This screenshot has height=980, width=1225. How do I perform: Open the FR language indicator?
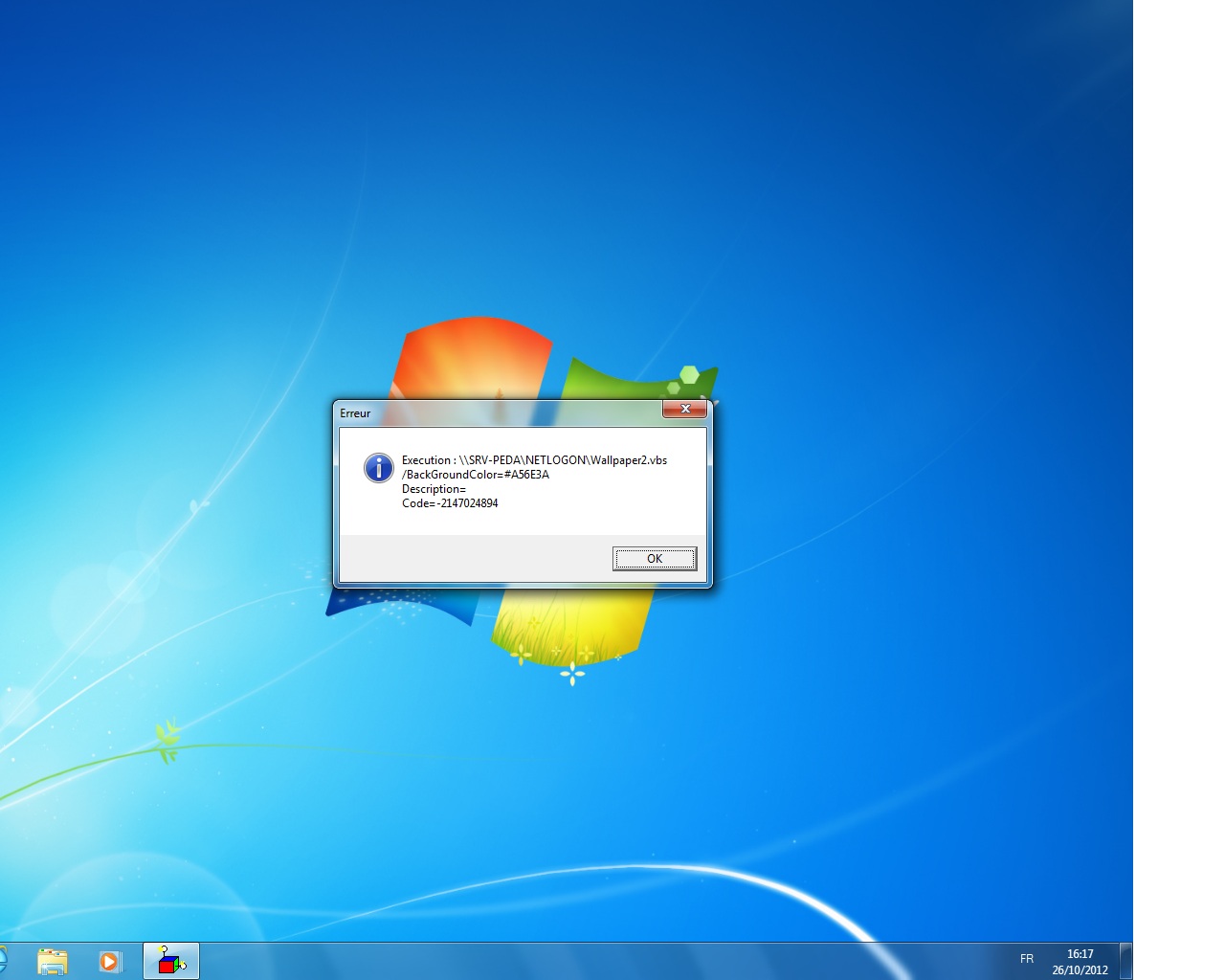pos(1027,959)
